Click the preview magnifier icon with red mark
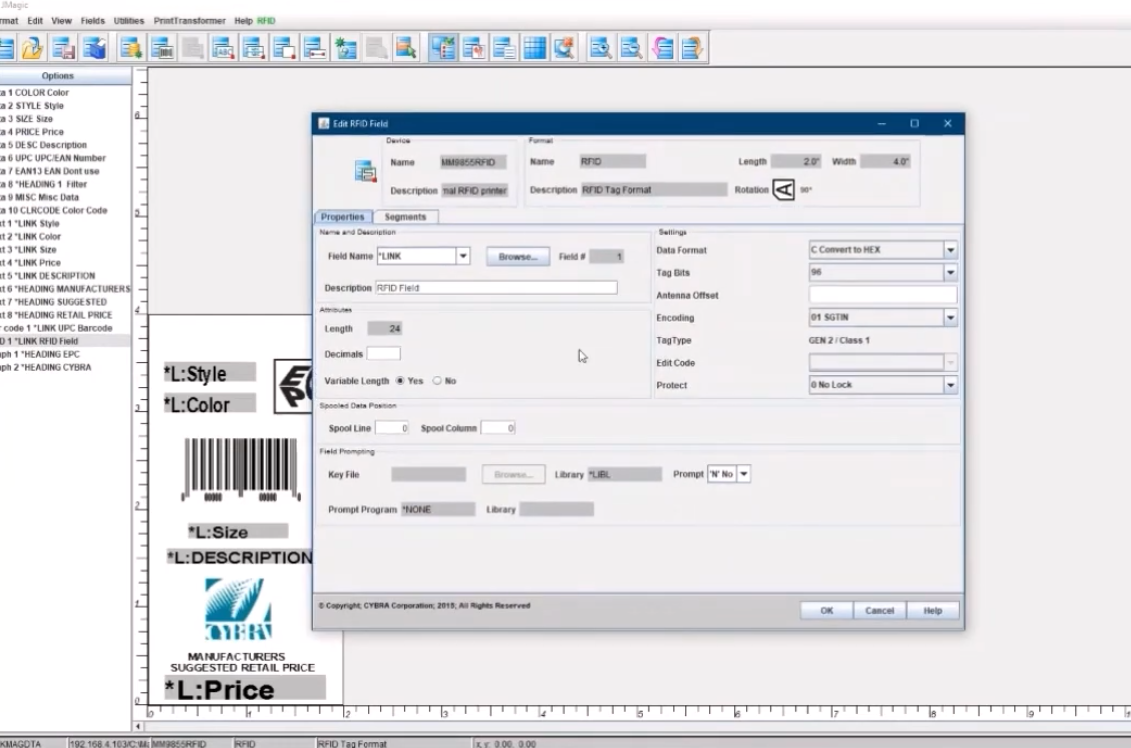This screenshot has width=1131, height=748. coord(565,48)
